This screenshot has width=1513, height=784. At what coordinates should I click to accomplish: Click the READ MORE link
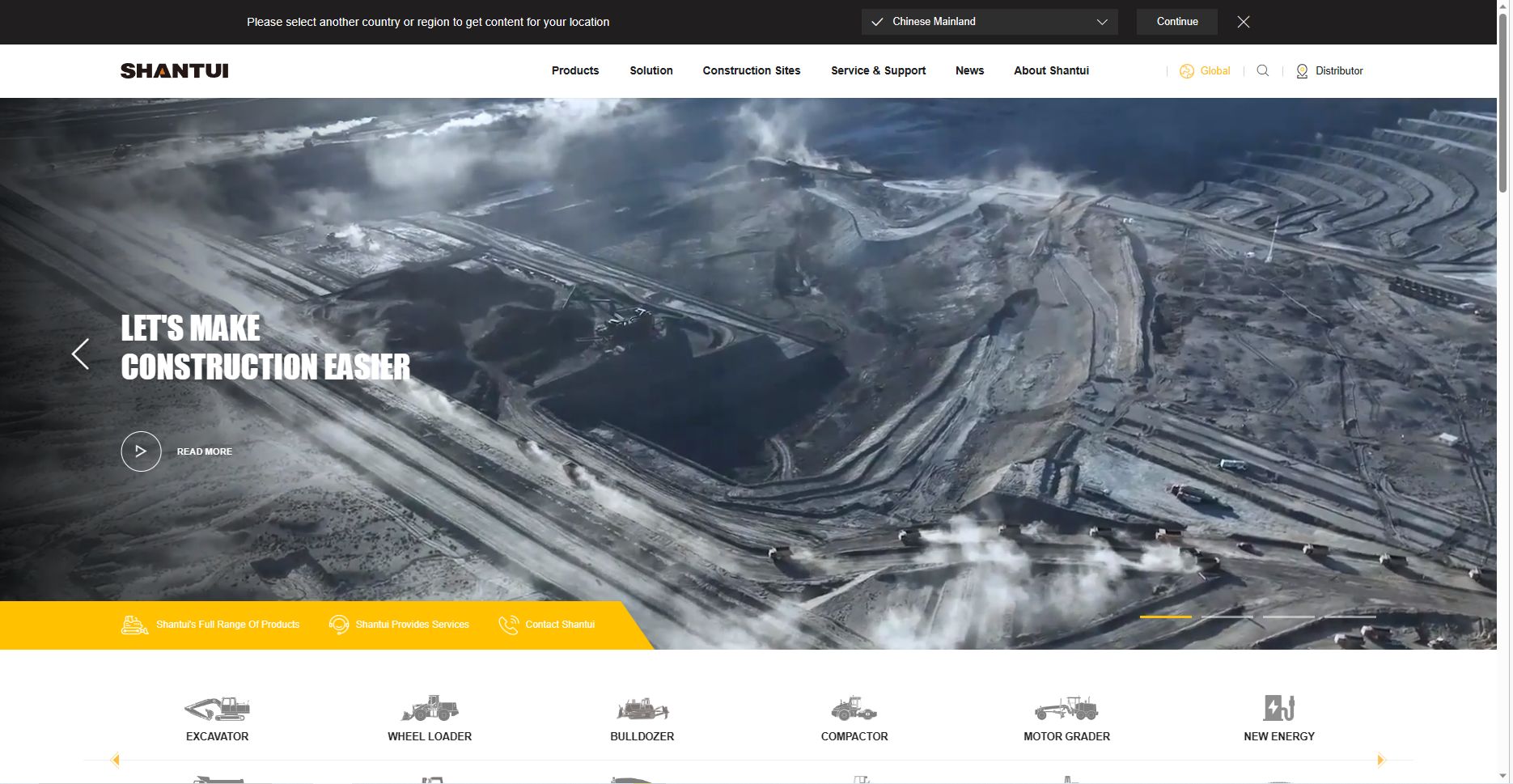pos(205,451)
